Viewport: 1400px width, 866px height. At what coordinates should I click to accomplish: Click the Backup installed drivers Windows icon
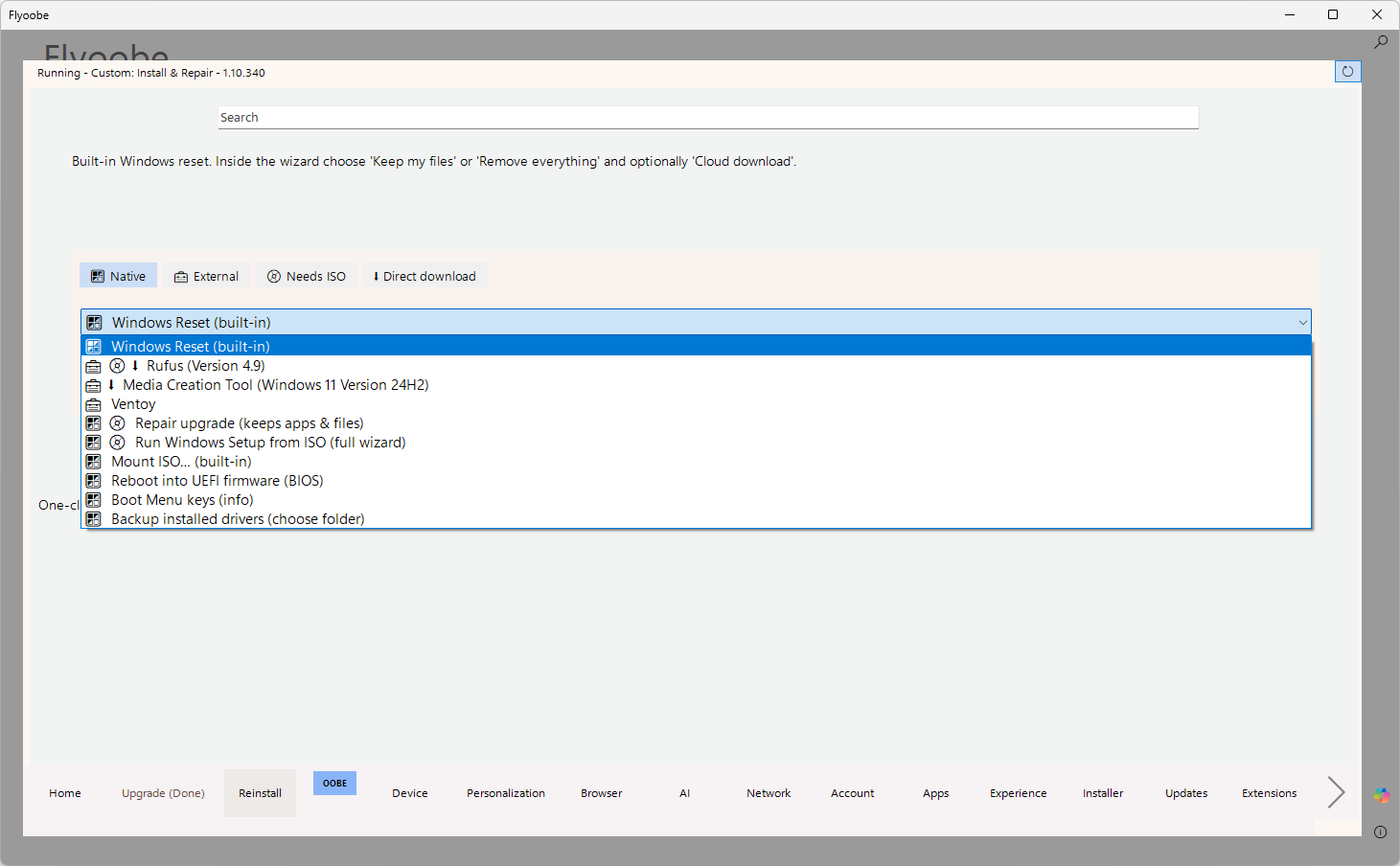(93, 519)
